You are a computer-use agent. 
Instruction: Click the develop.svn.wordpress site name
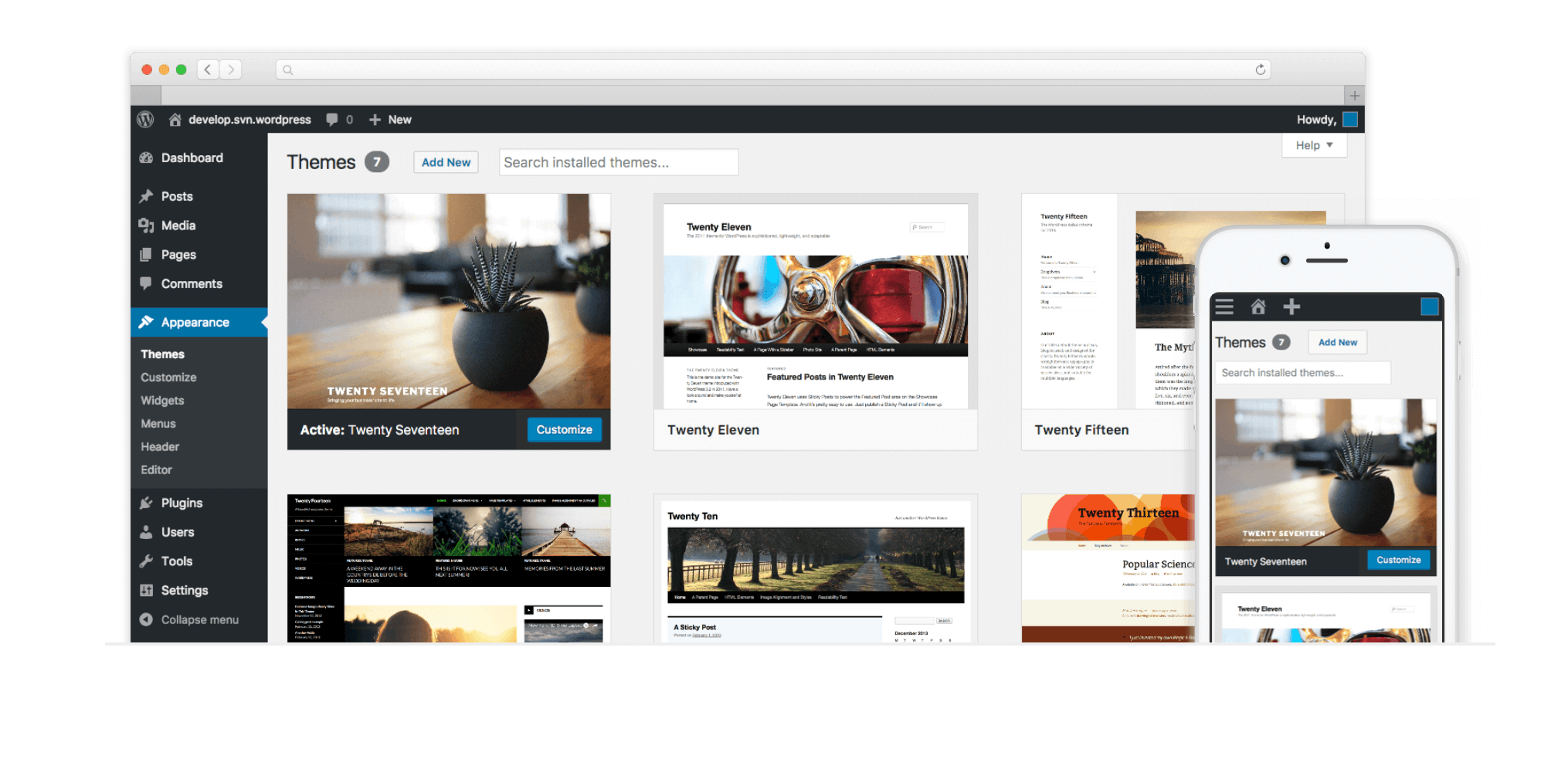click(249, 120)
